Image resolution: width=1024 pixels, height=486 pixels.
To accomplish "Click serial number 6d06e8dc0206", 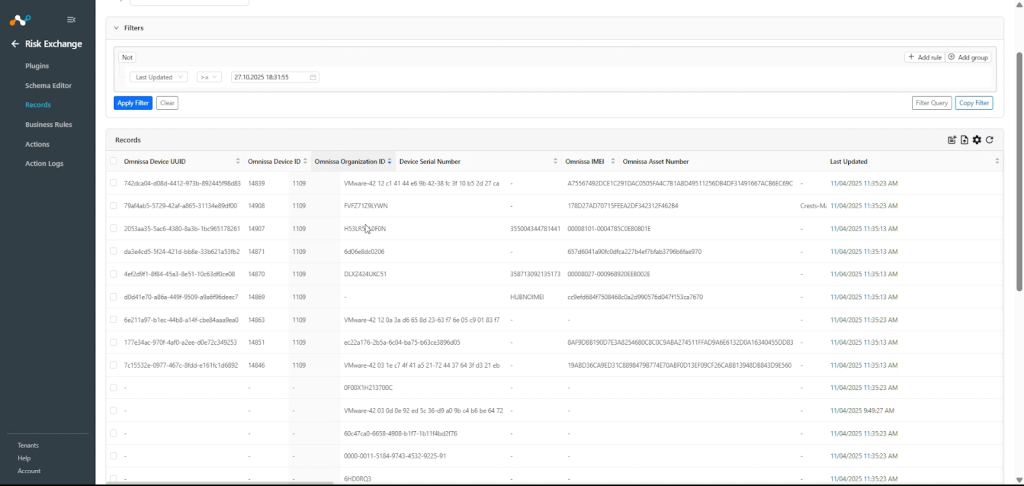I will 364,251.
